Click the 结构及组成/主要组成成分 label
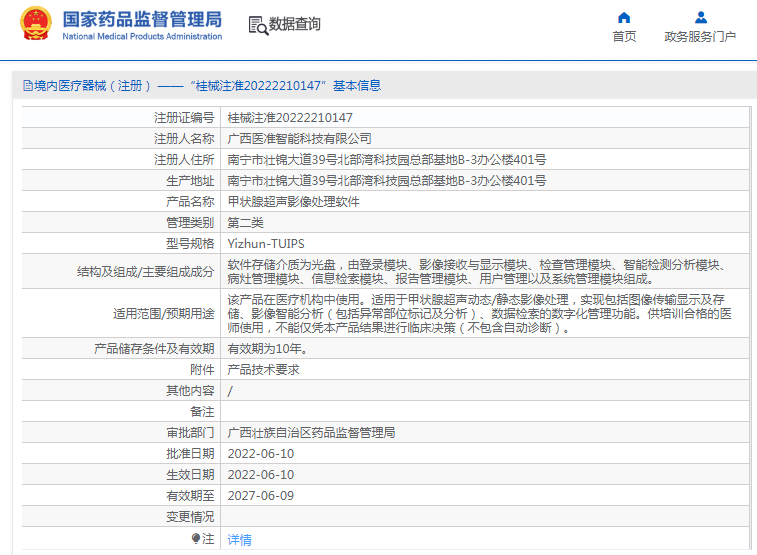Screen dimensions: 757x555 (x=145, y=272)
